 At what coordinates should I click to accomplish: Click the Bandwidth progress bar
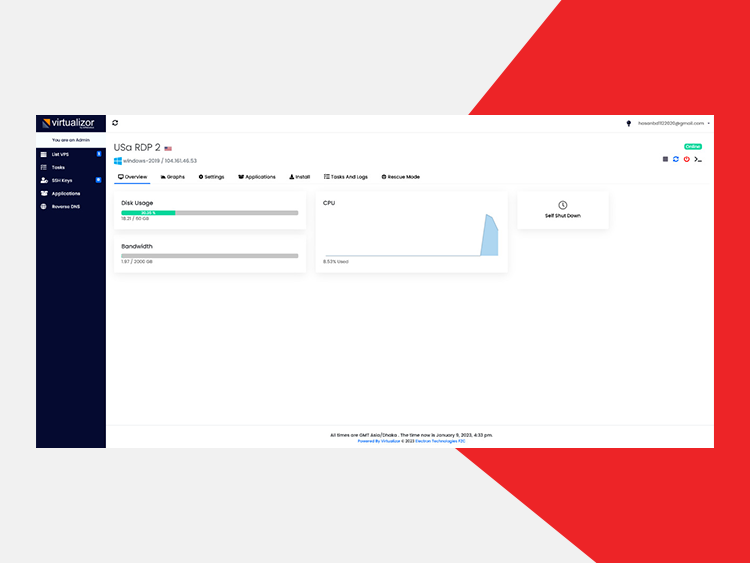pyautogui.click(x=210, y=256)
